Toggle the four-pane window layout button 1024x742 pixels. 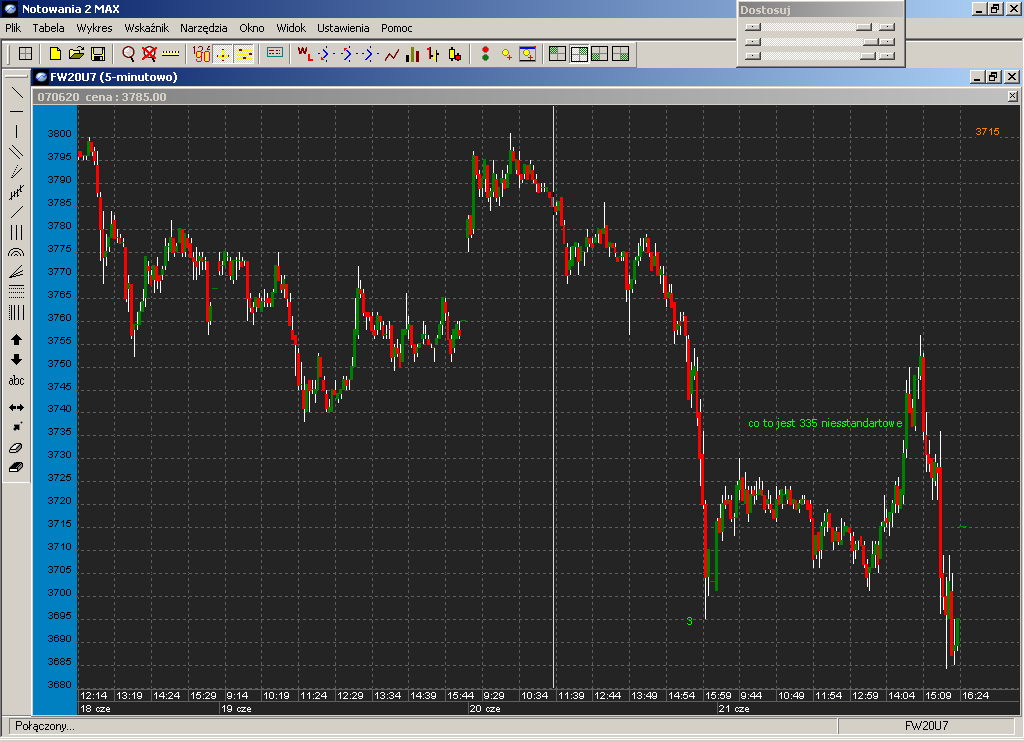coord(621,54)
